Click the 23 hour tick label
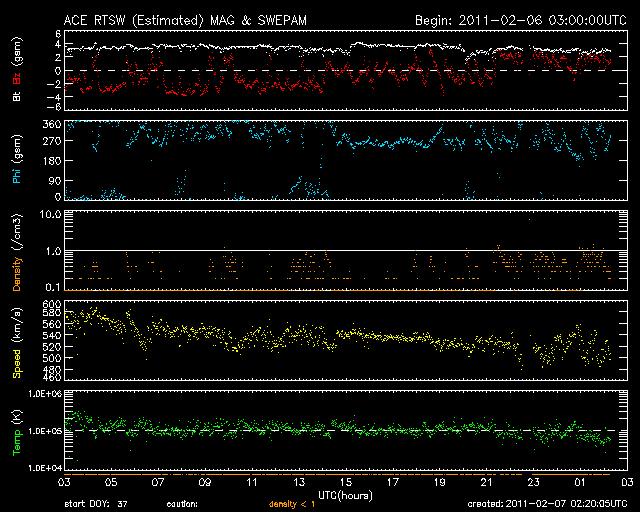The height and width of the screenshot is (512, 640). coord(534,482)
